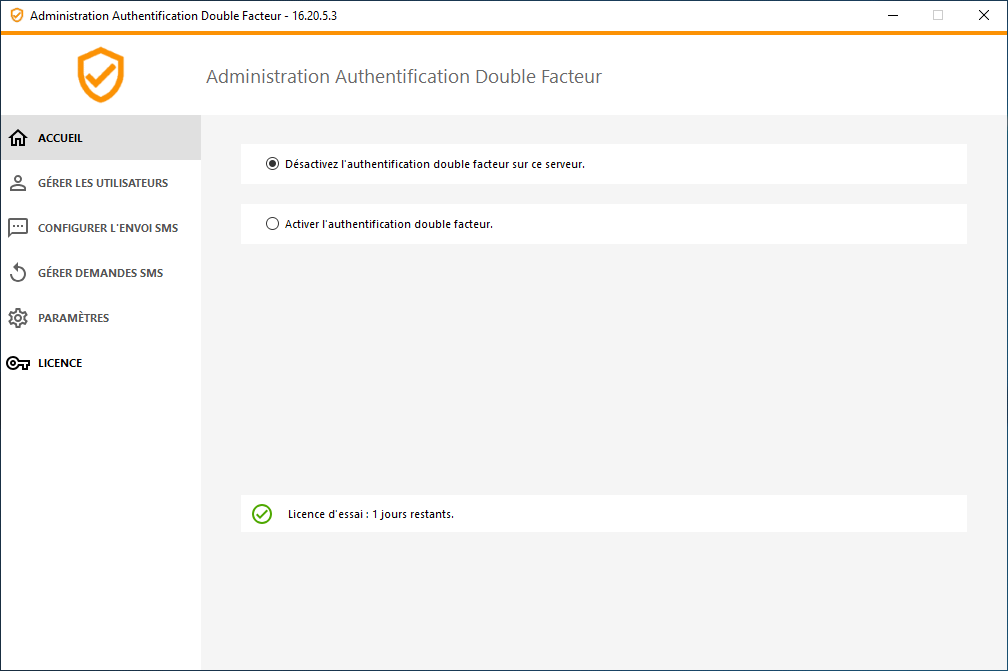Click the user icon for Gérer les utilisateurs
1008x671 pixels.
point(18,183)
